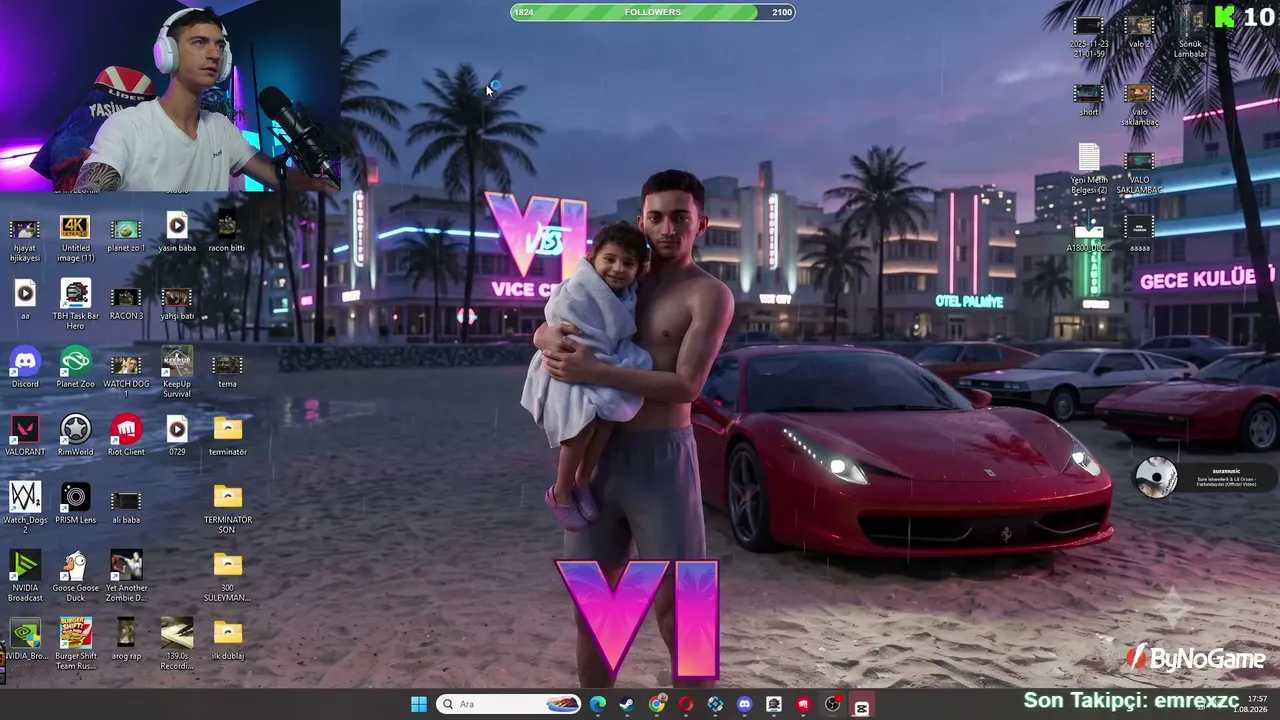Image resolution: width=1280 pixels, height=720 pixels.
Task: Select the Untitled image (11) file
Action: tap(75, 236)
